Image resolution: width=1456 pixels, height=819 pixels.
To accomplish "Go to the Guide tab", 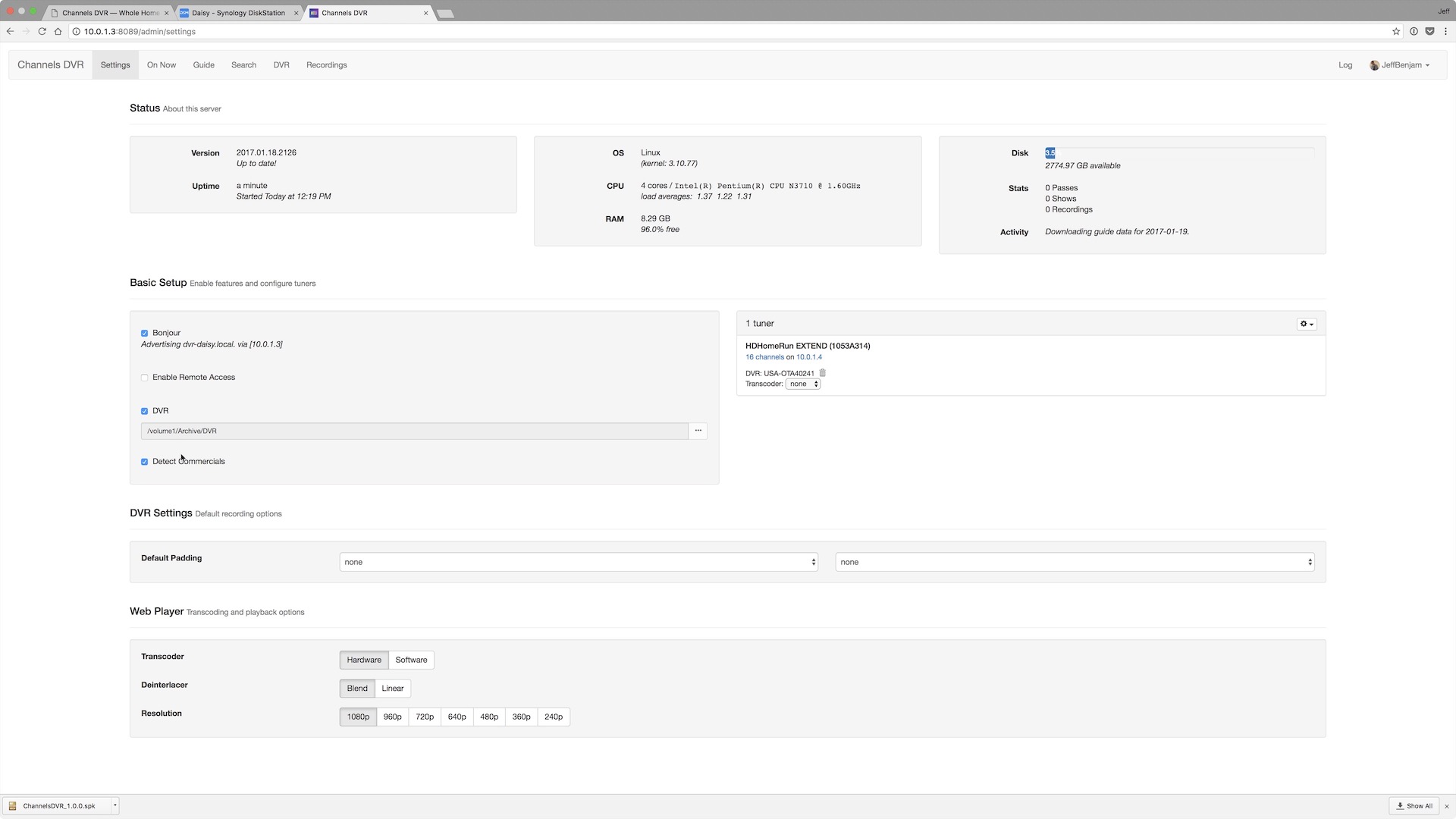I will pos(203,65).
